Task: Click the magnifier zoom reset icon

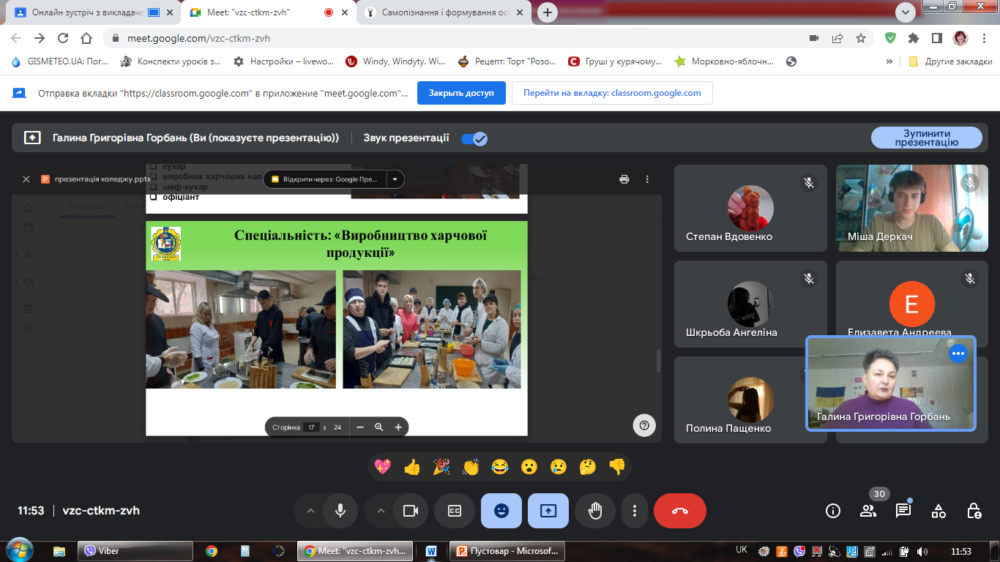Action: (379, 427)
